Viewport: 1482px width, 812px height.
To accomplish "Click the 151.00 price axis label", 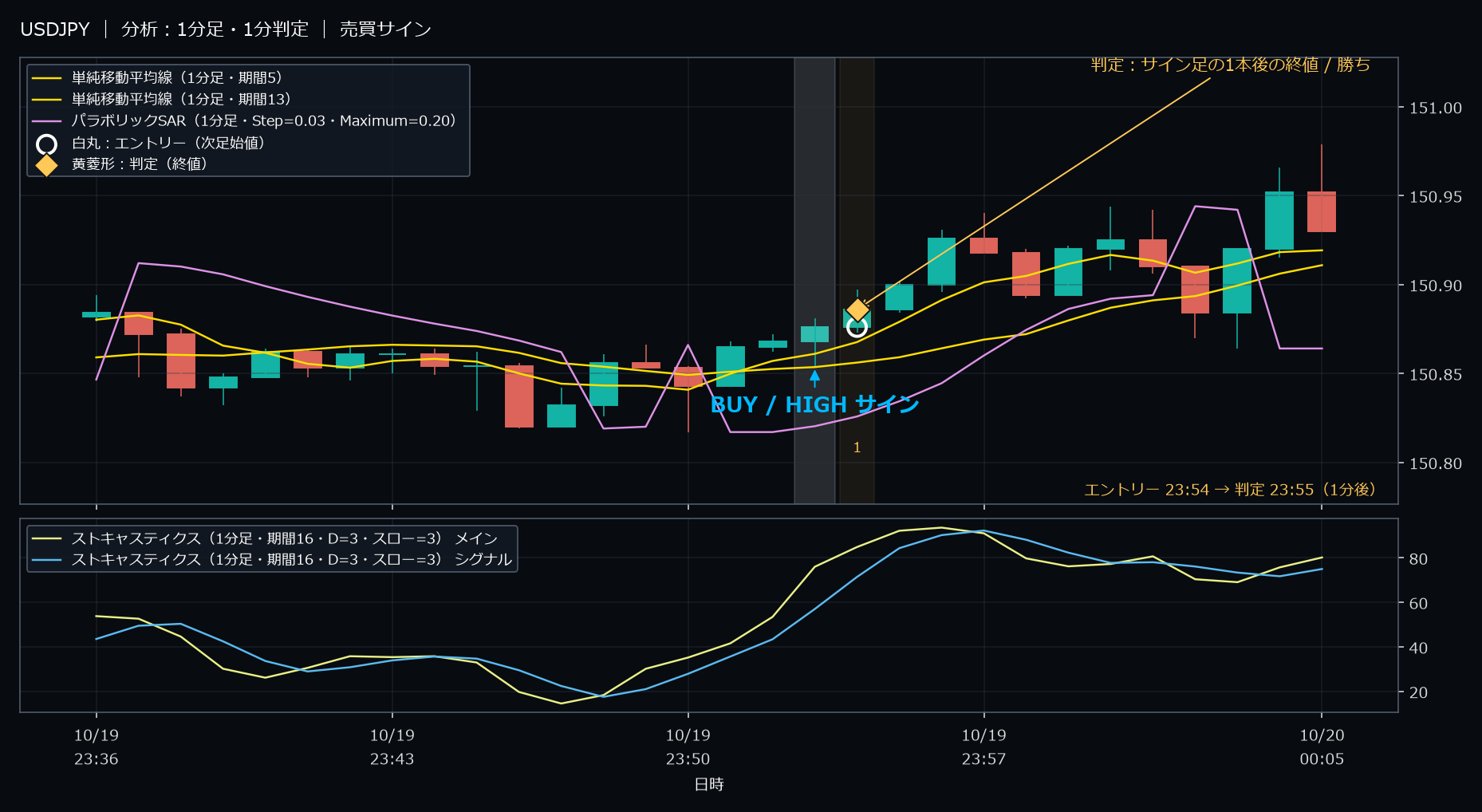I will [x=1436, y=108].
